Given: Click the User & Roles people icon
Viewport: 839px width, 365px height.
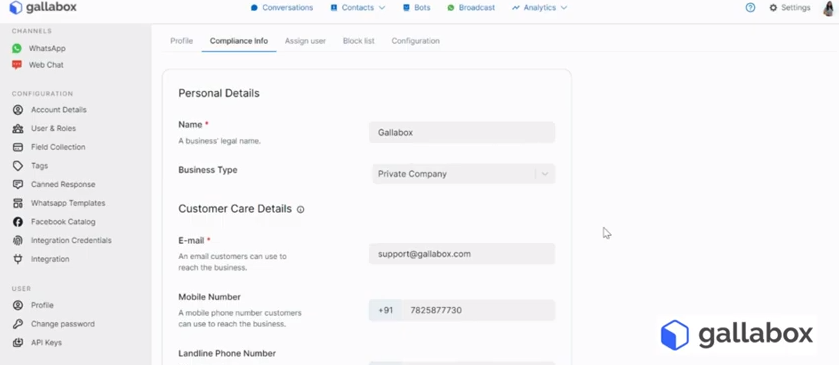Looking at the screenshot, I should (x=18, y=128).
